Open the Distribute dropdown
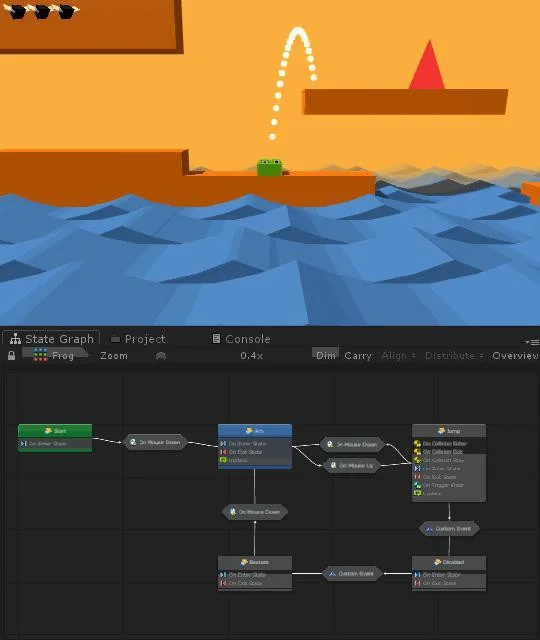Image resolution: width=540 pixels, height=640 pixels. pos(454,356)
